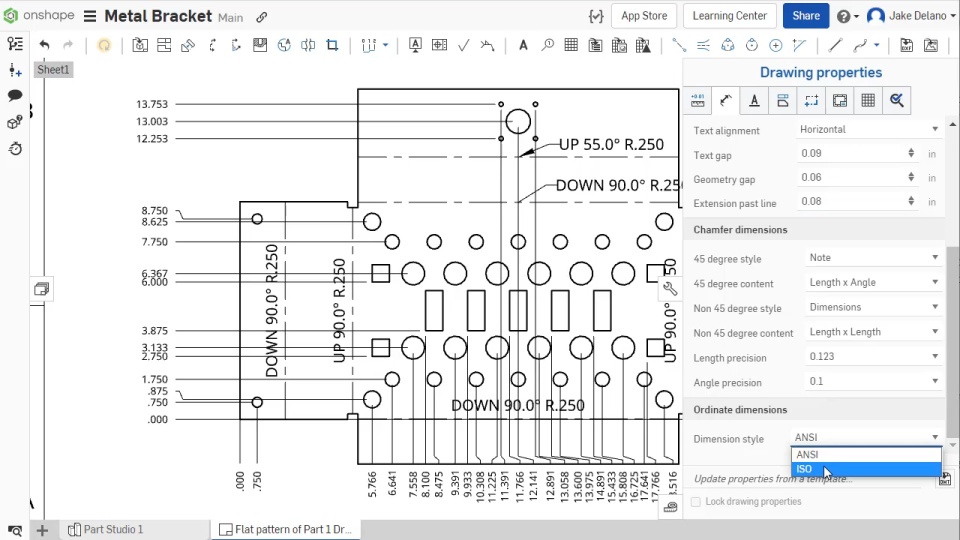
Task: Click the link icon next to Main
Action: click(261, 17)
